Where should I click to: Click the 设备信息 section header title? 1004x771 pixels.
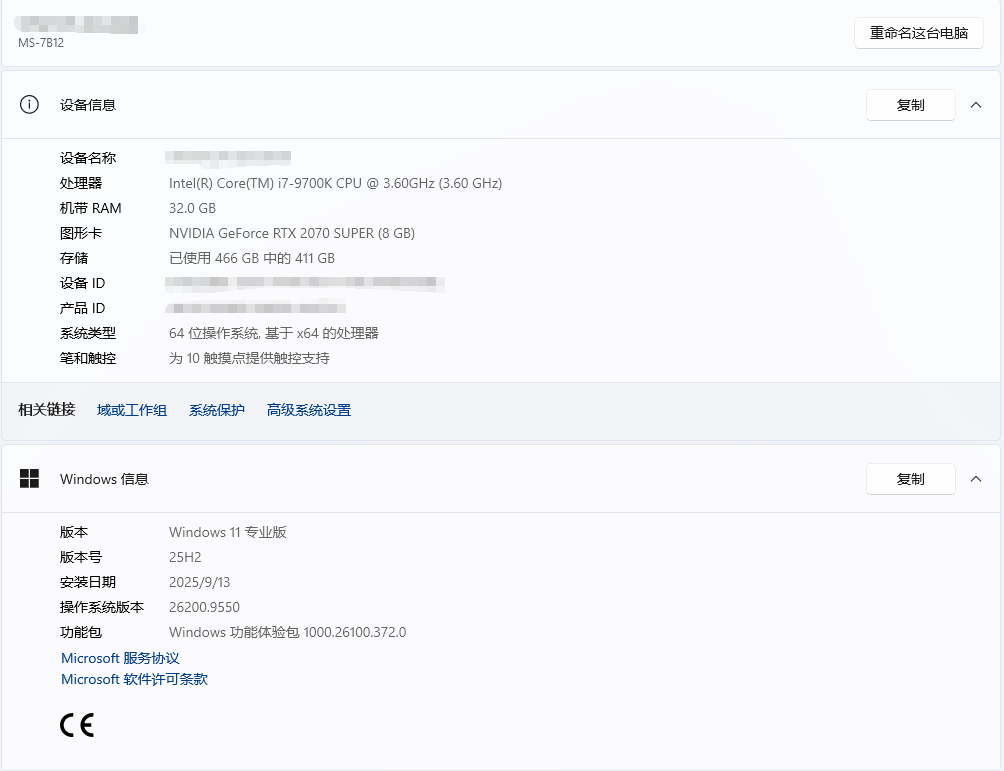[88, 105]
